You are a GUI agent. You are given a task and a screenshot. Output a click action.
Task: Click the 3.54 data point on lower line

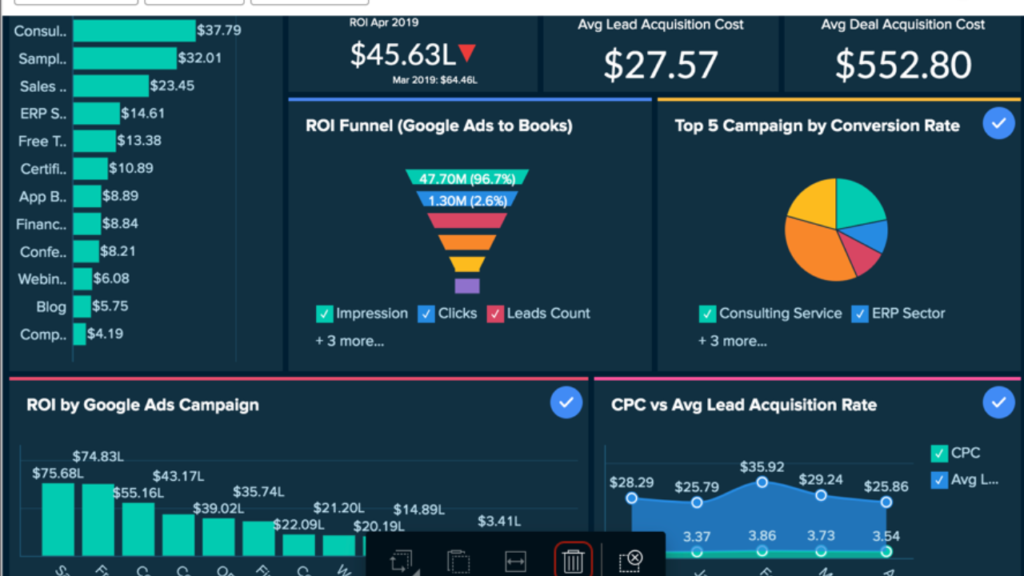click(x=886, y=552)
